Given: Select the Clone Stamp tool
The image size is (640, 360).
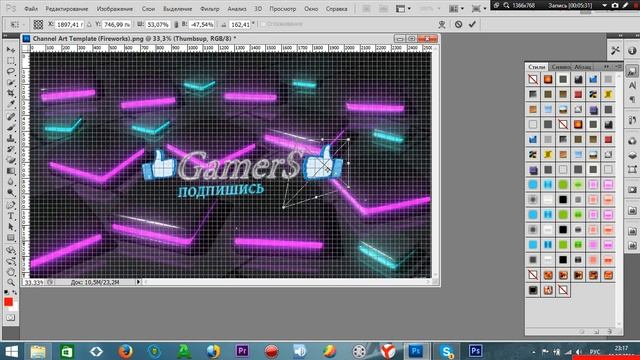Looking at the screenshot, I should click(x=11, y=139).
